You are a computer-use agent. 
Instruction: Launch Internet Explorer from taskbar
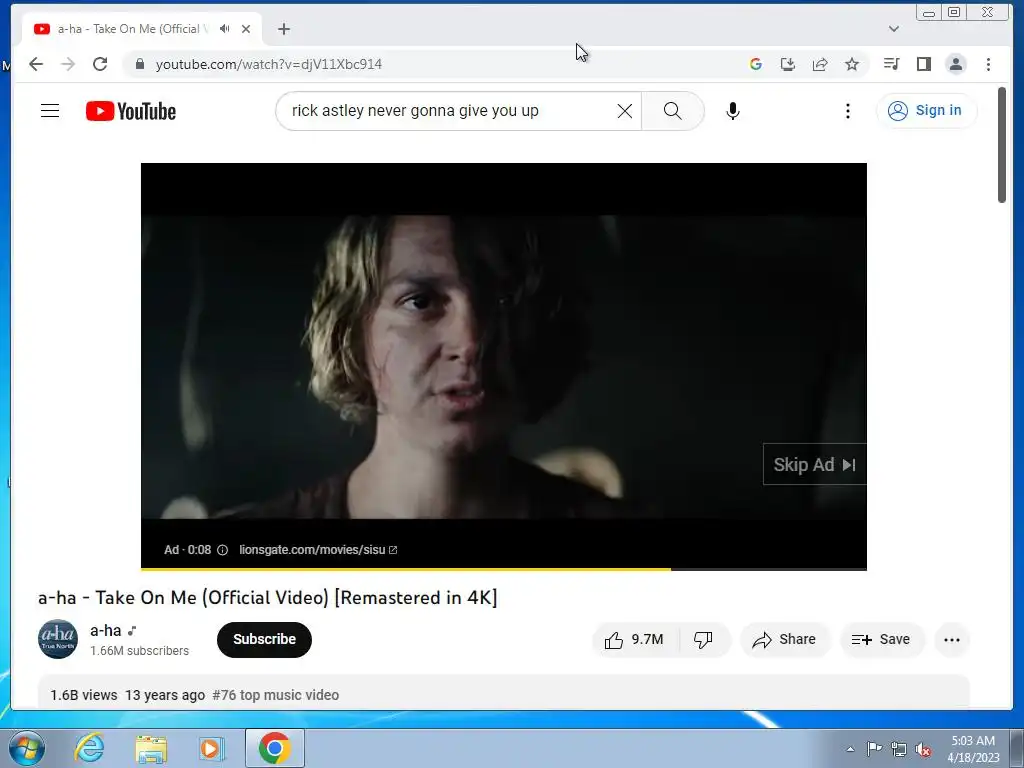coord(89,748)
